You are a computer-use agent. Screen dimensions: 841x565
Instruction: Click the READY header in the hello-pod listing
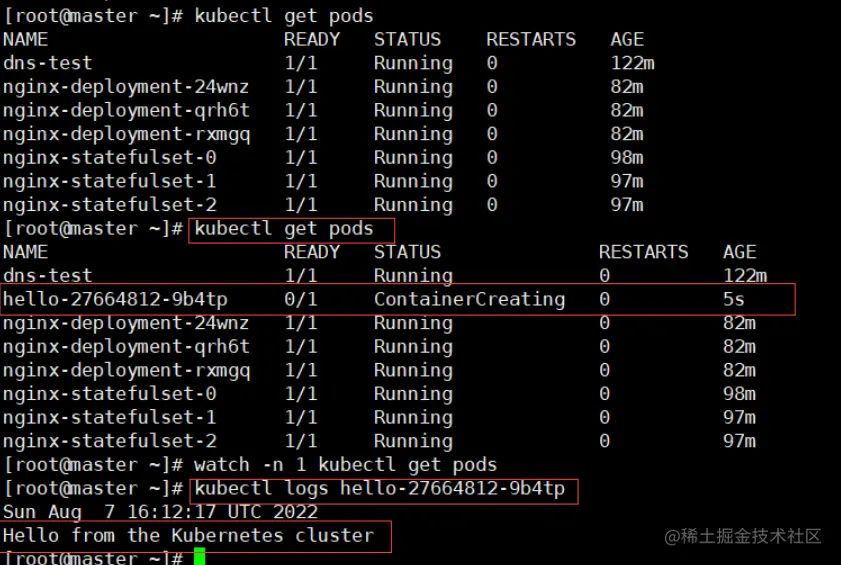[x=312, y=252]
